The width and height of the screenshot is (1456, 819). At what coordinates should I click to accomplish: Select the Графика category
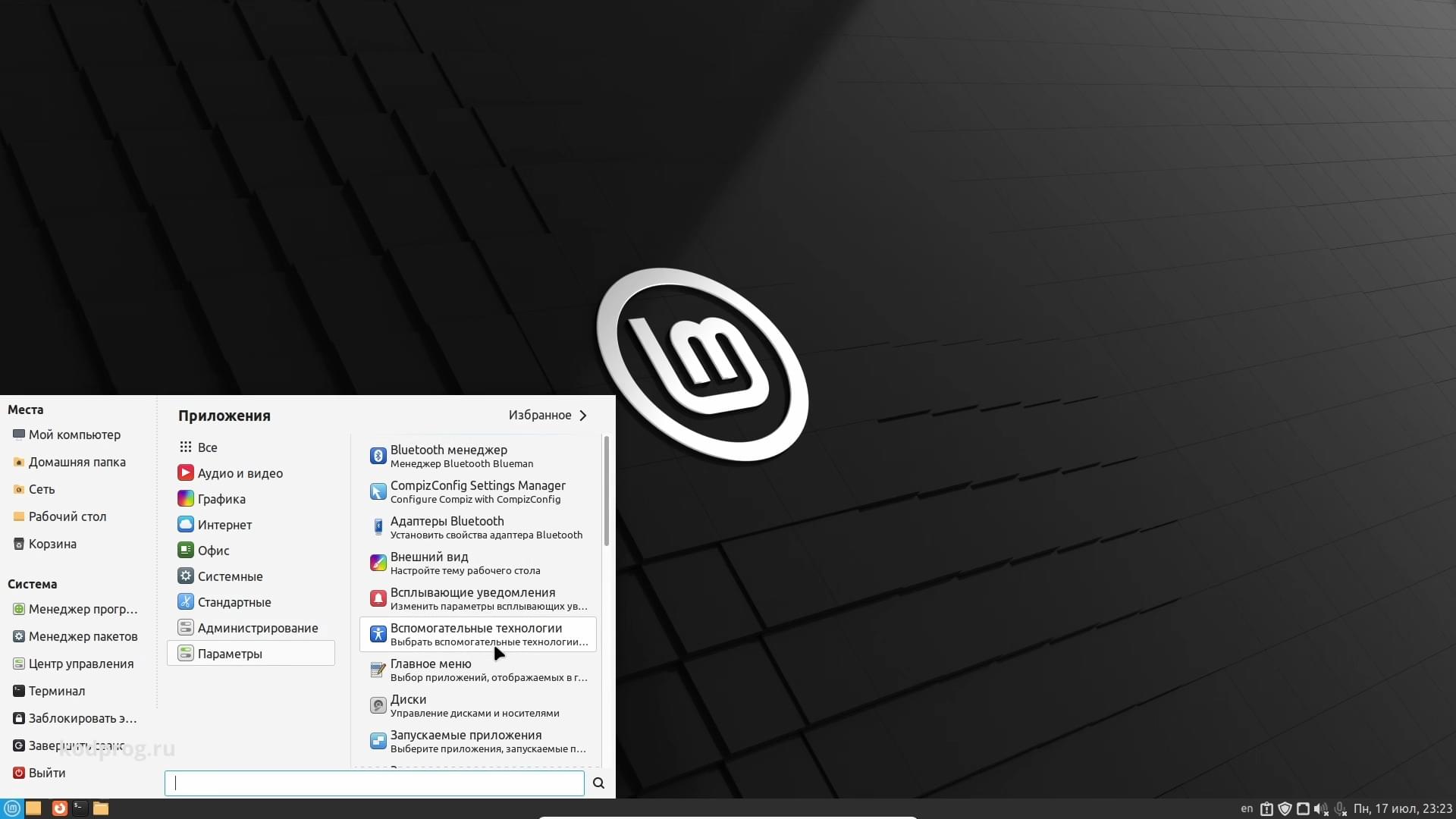coord(250,499)
